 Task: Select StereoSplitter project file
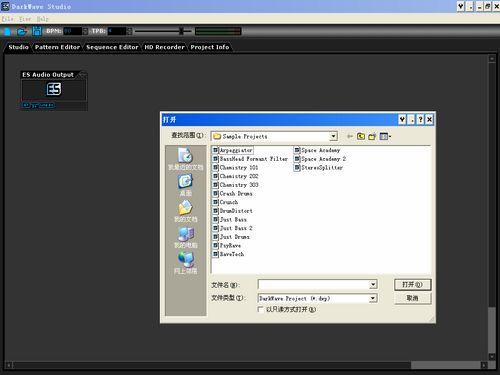coord(318,168)
